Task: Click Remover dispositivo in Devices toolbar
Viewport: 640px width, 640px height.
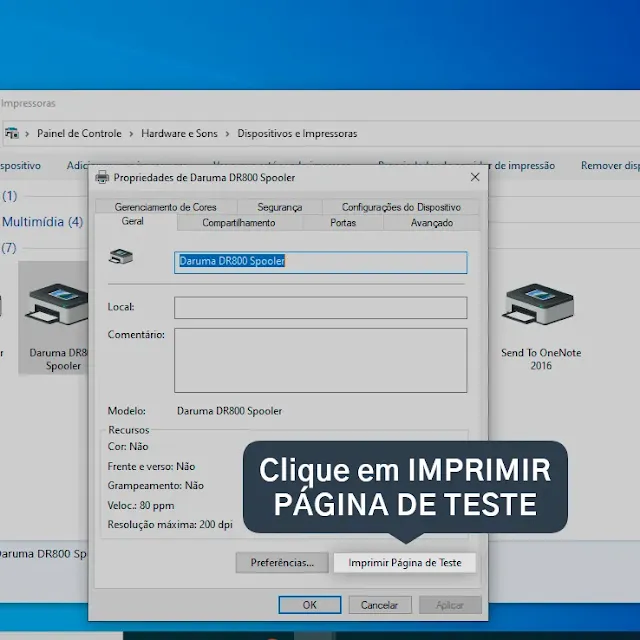Action: [x=610, y=165]
